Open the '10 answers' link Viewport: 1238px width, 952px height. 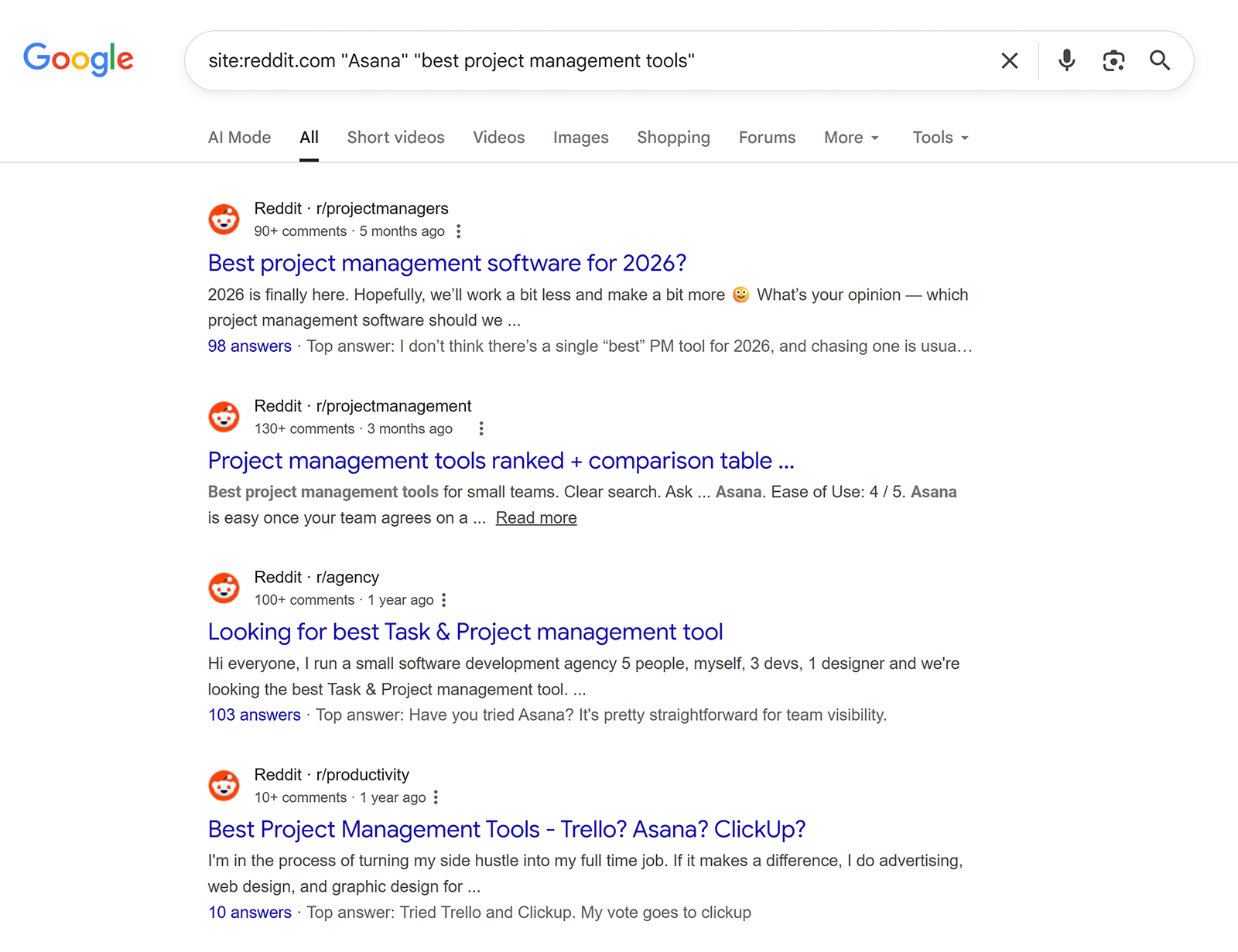coord(249,913)
